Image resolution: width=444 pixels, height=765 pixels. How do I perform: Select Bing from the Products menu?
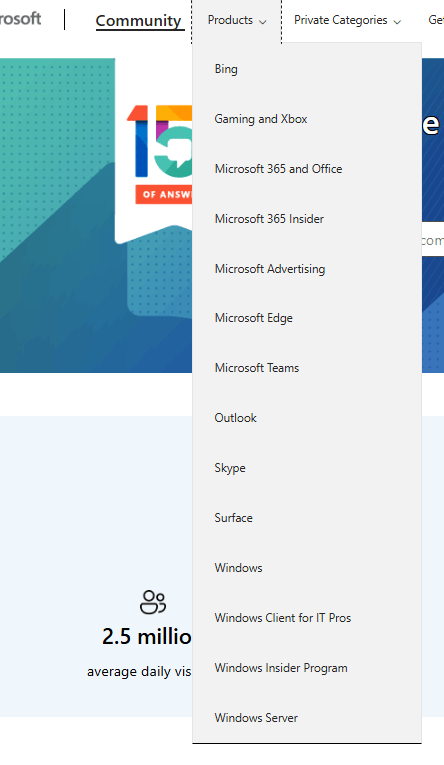(x=307, y=69)
